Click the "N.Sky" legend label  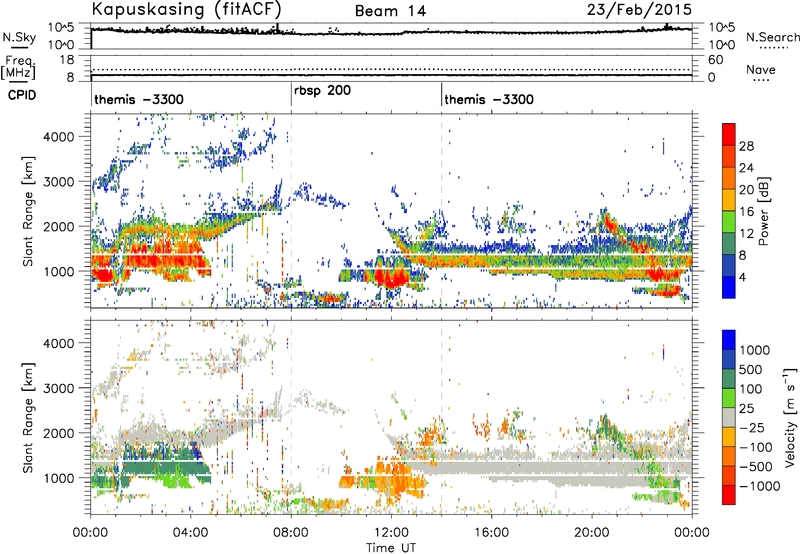pyautogui.click(x=19, y=38)
